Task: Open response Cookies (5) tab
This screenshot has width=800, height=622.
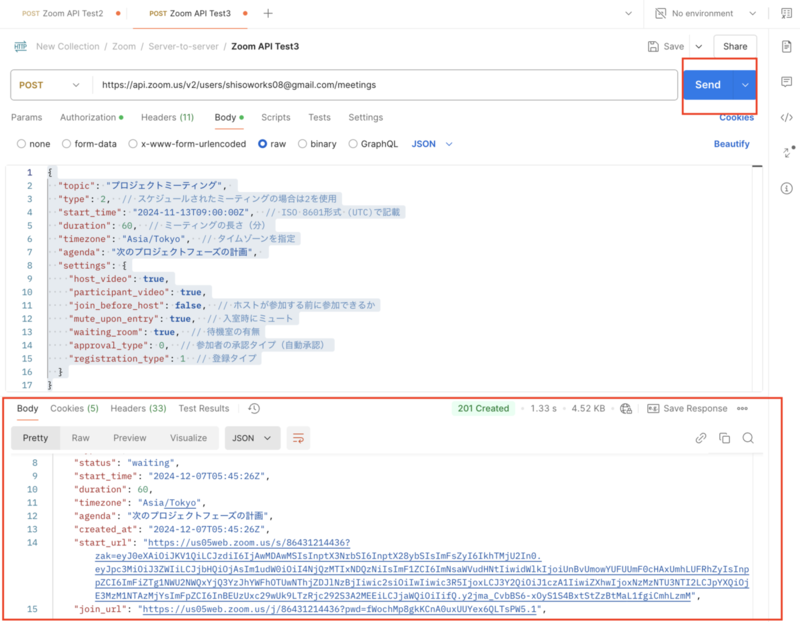Action: click(74, 408)
